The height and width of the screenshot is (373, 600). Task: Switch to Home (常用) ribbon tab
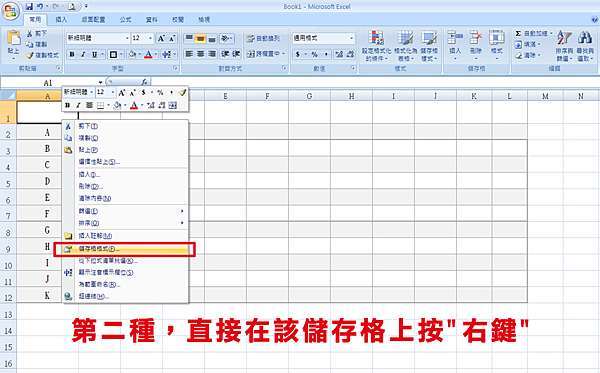click(x=35, y=19)
